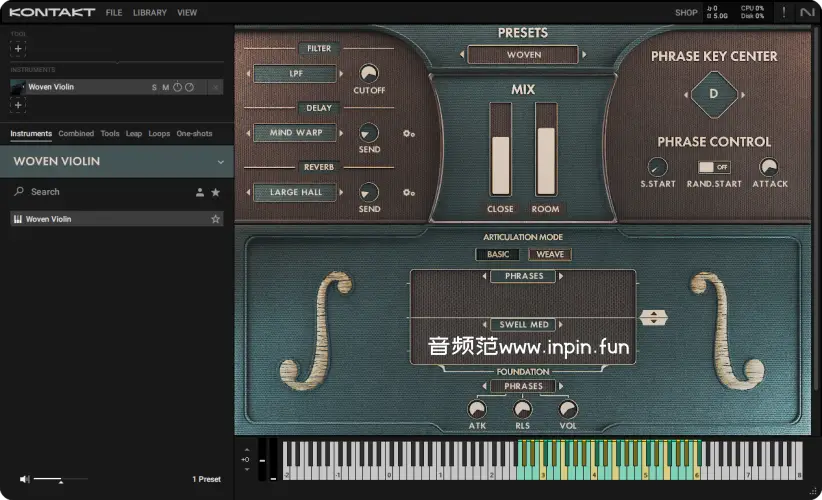
Task: Click the user content filter icon
Action: [x=199, y=192]
